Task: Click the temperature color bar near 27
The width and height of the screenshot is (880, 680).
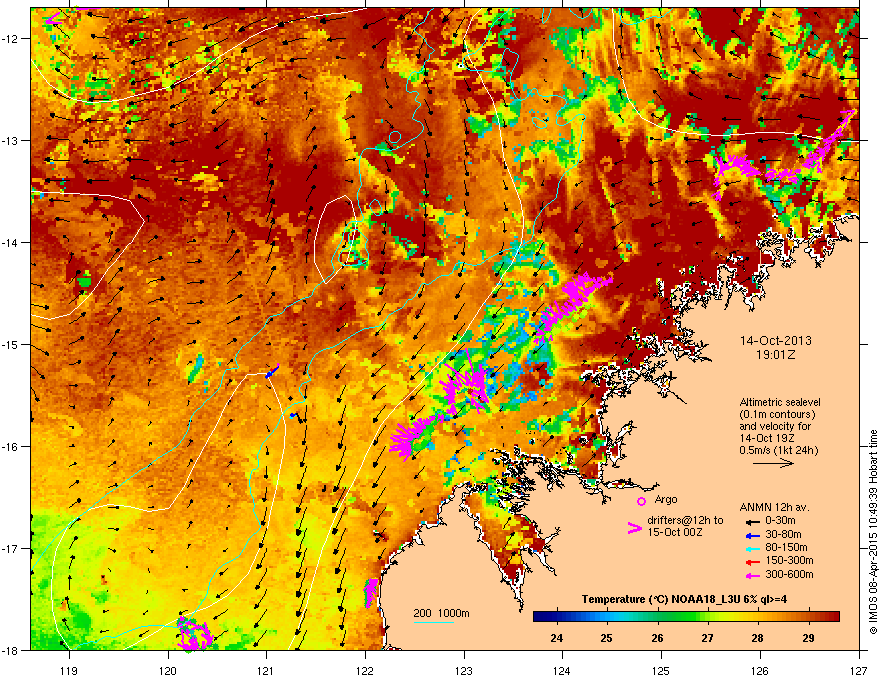Action: 707,617
